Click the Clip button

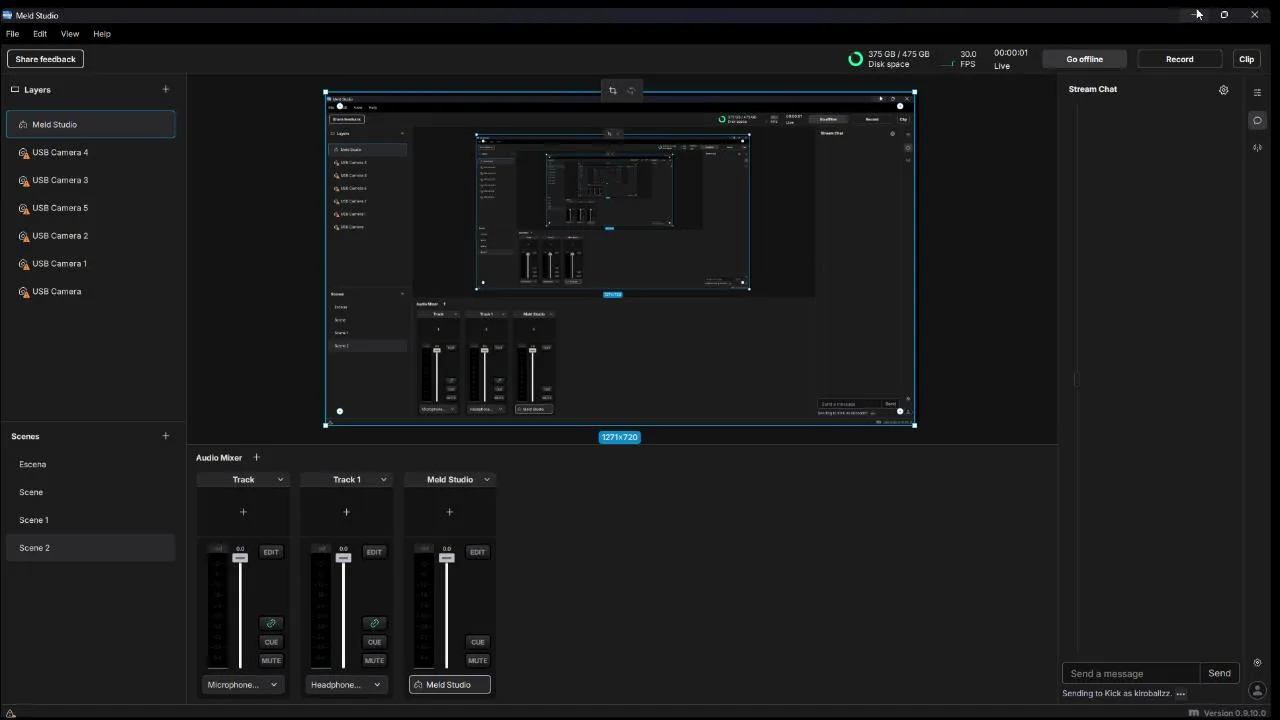click(x=1246, y=59)
